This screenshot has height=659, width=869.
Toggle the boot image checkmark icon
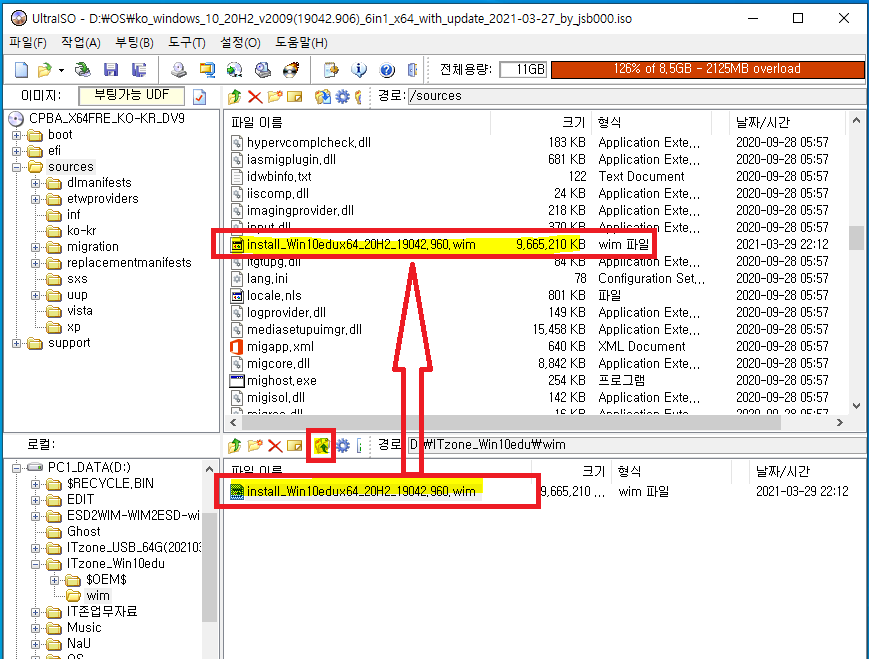coord(200,97)
